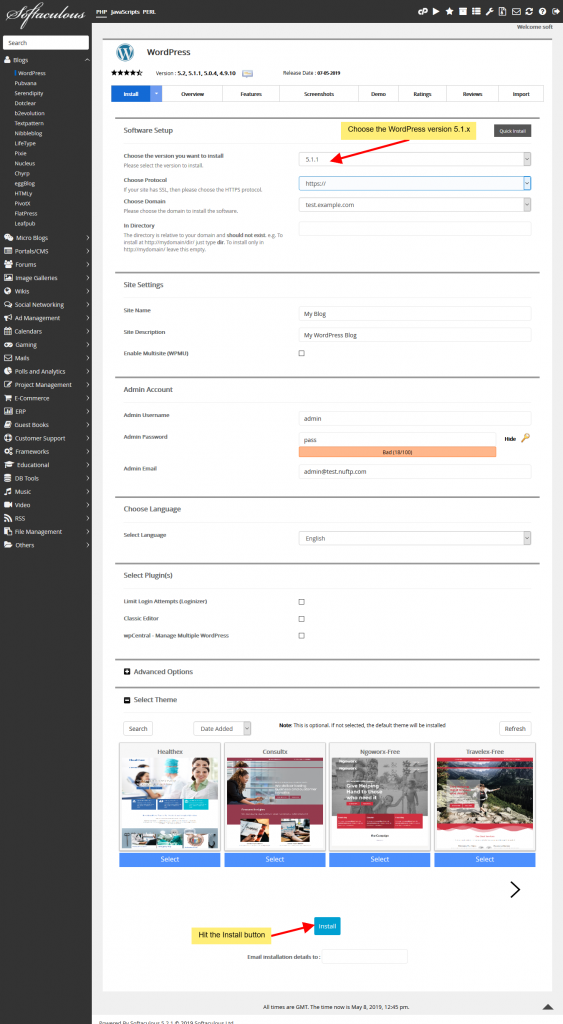Click the WordPress logo icon
The width and height of the screenshot is (563, 1024).
(x=125, y=52)
